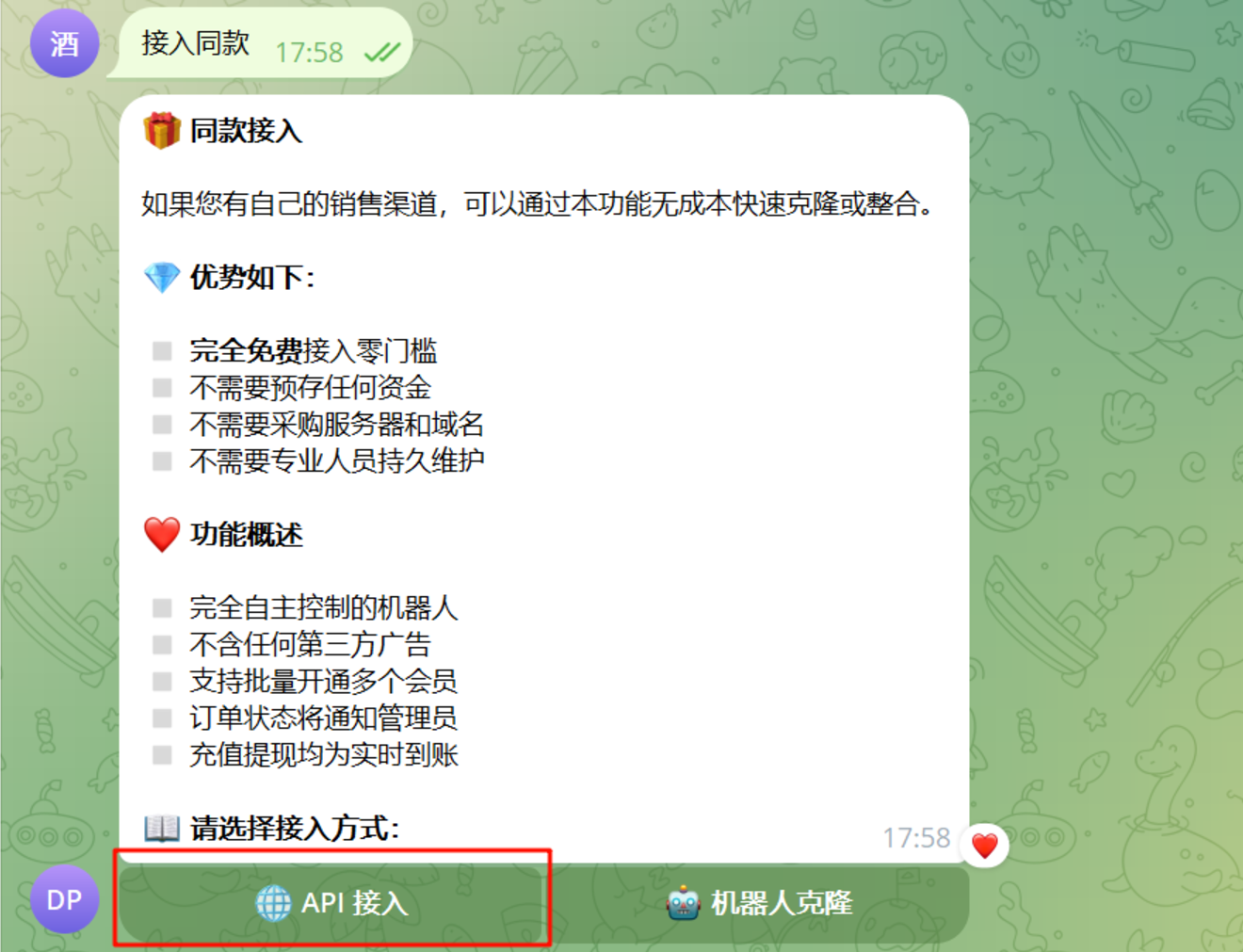Open the DP avatar profile
The height and width of the screenshot is (952, 1243).
coord(64,899)
